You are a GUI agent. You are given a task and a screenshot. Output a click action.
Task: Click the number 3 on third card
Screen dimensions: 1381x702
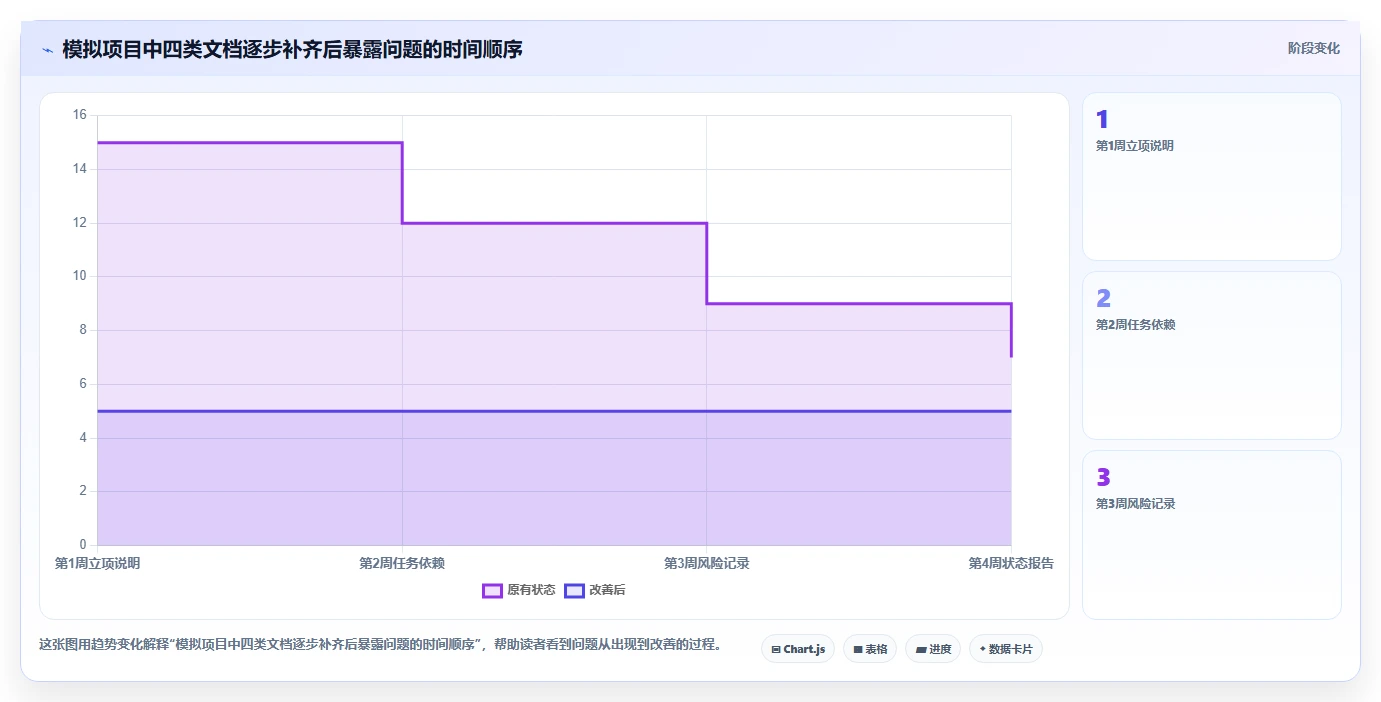pos(1104,477)
